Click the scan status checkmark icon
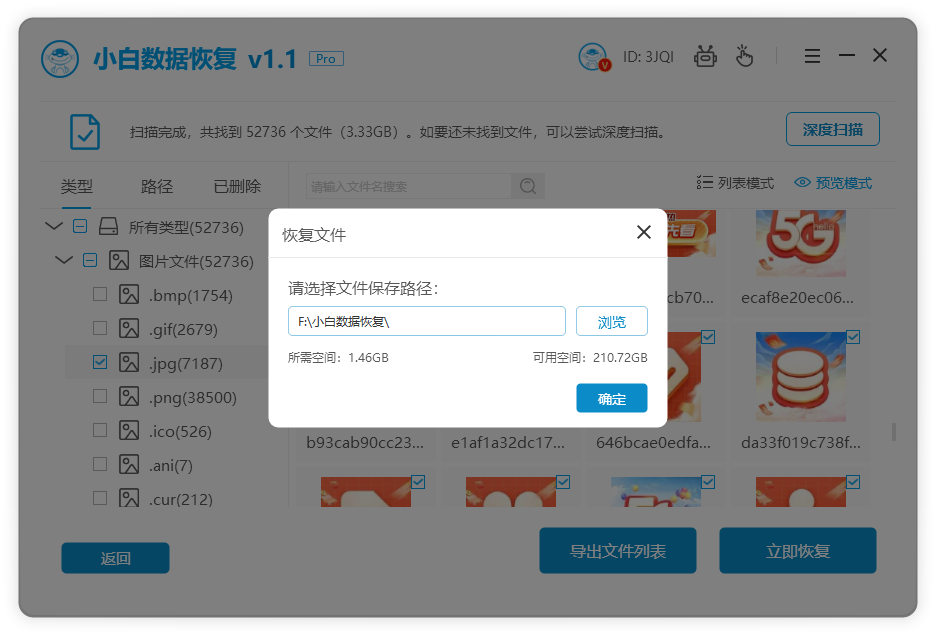Screen dimensions: 936x636 click(84, 129)
